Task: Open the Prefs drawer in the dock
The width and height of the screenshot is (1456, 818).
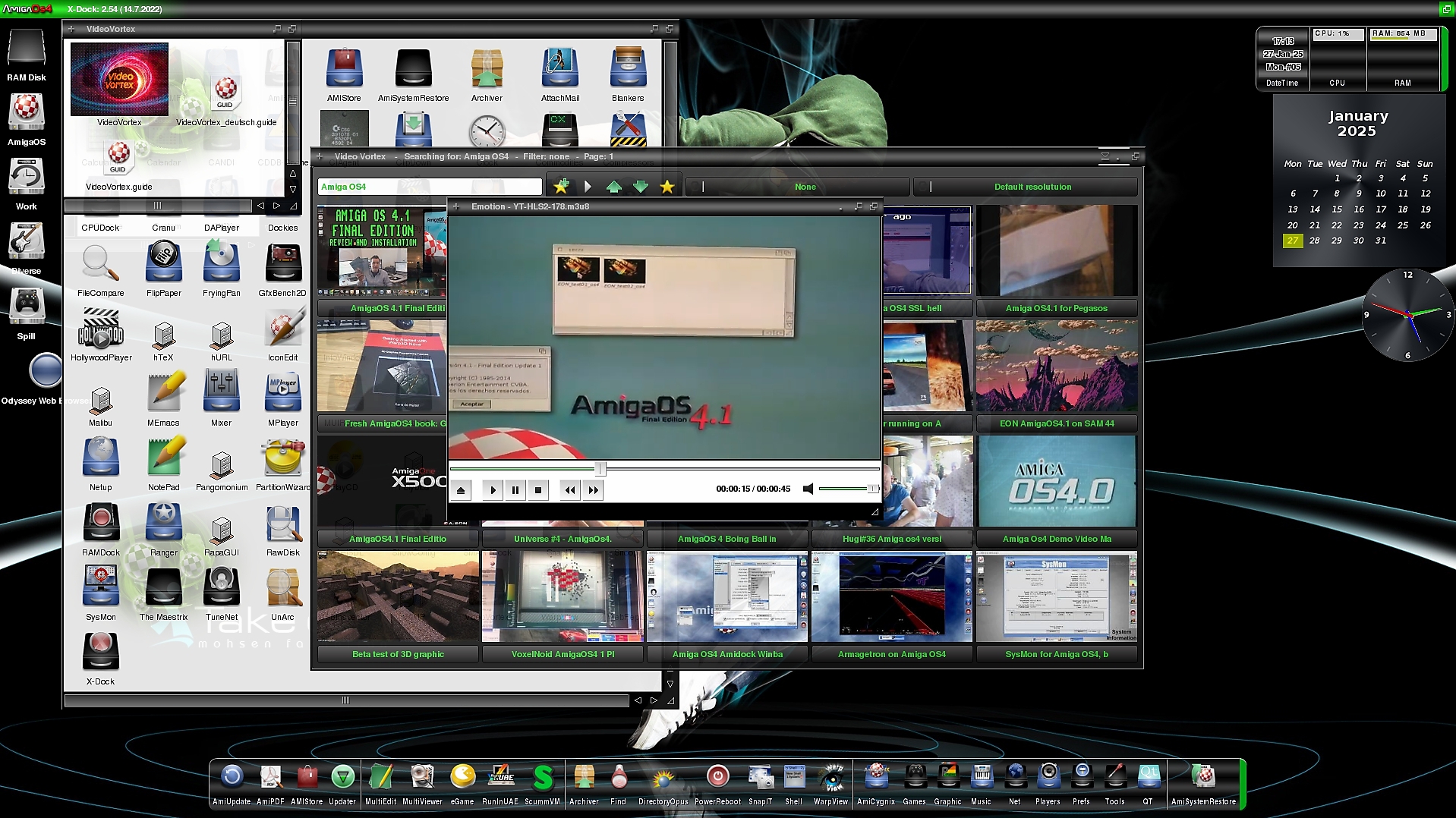Action: click(1081, 776)
